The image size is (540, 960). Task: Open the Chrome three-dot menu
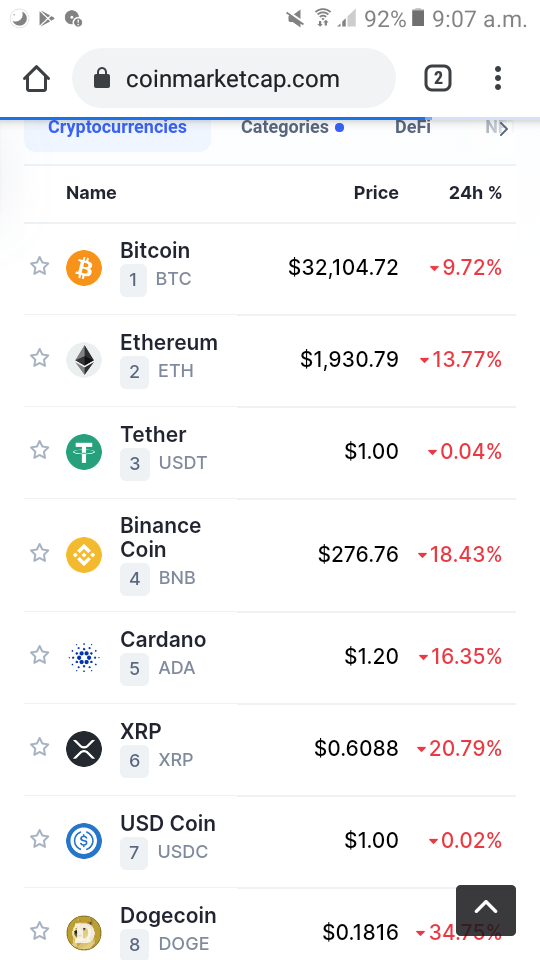(498, 78)
